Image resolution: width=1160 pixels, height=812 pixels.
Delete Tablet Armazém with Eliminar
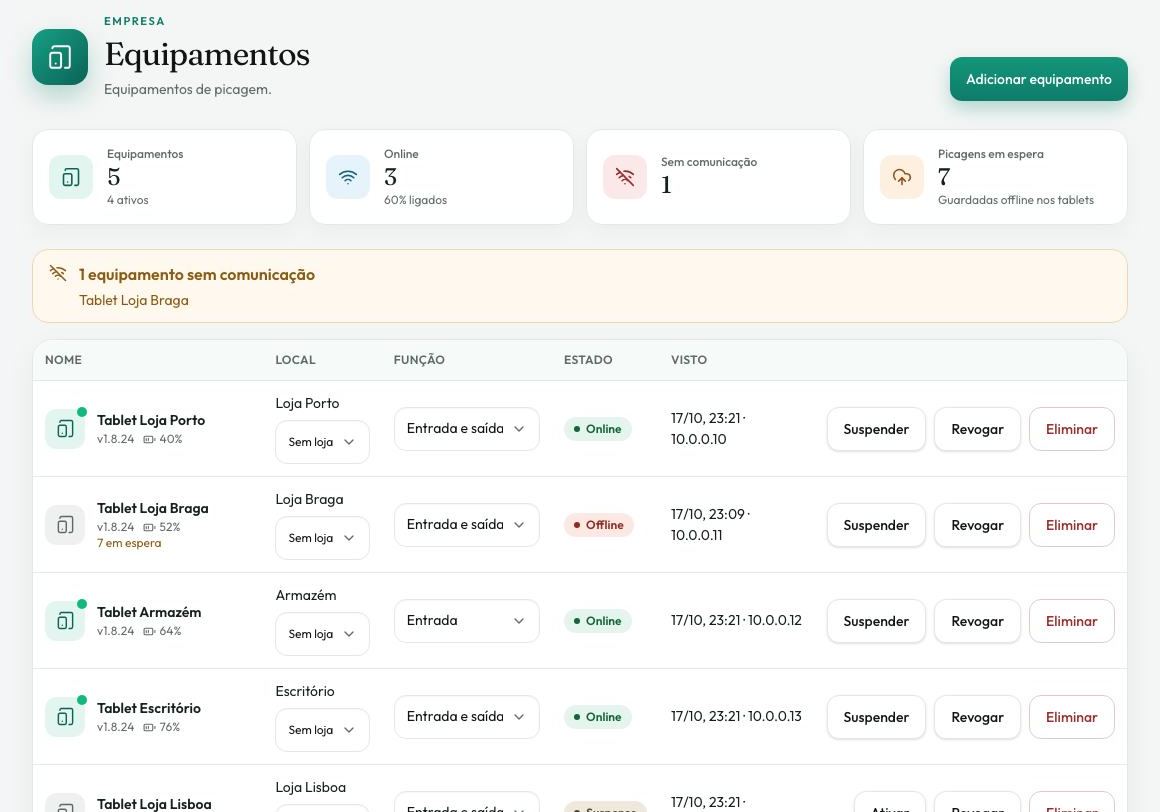(1071, 621)
